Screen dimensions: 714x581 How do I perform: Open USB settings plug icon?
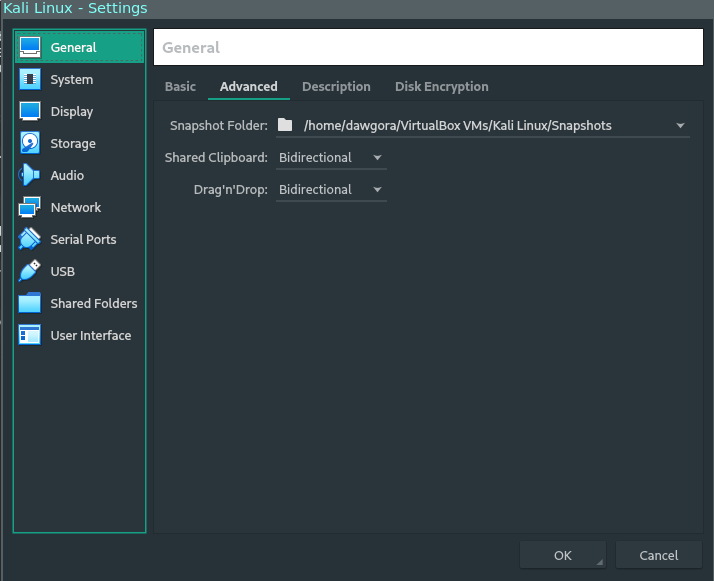pos(30,271)
